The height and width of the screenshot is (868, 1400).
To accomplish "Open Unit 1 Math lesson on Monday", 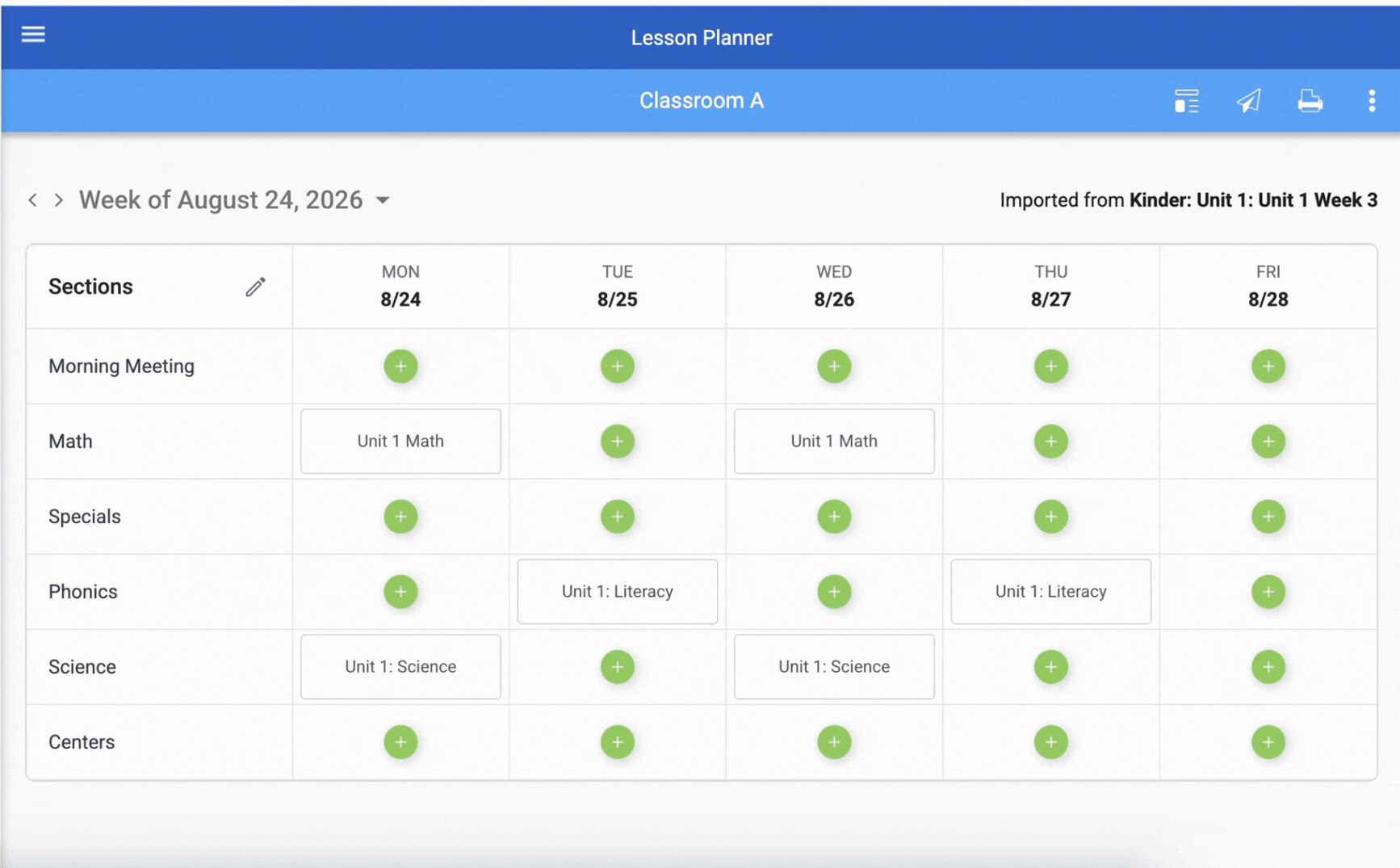I will coord(400,441).
